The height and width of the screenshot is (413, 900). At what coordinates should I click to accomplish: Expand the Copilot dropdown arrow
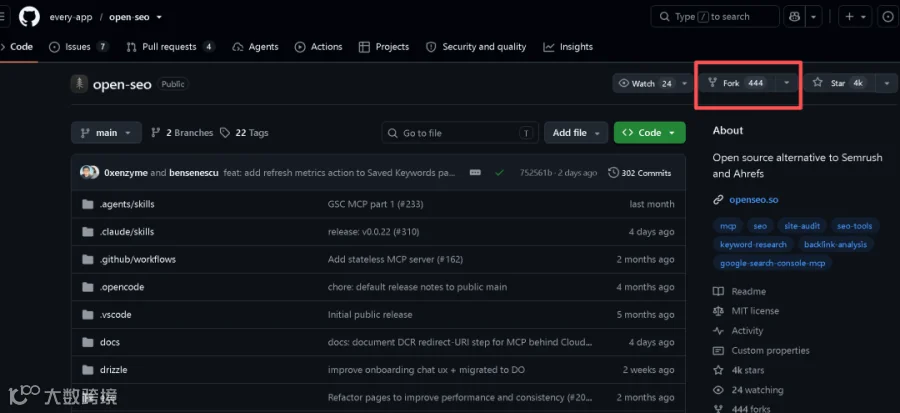point(813,17)
